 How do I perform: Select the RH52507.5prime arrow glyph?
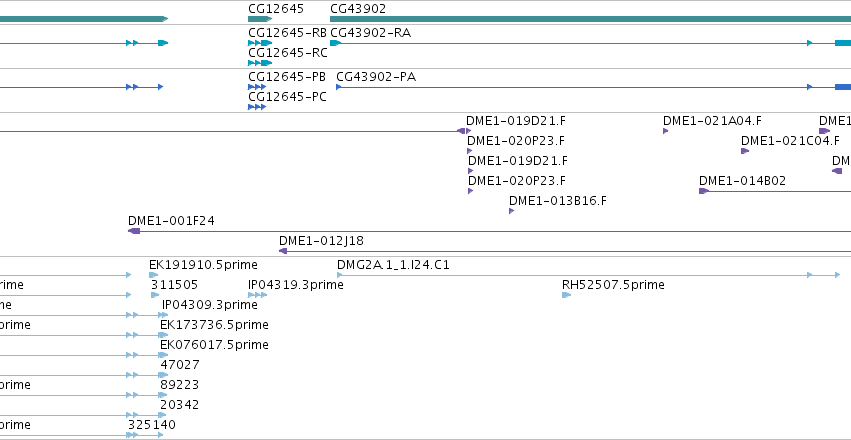[567, 295]
